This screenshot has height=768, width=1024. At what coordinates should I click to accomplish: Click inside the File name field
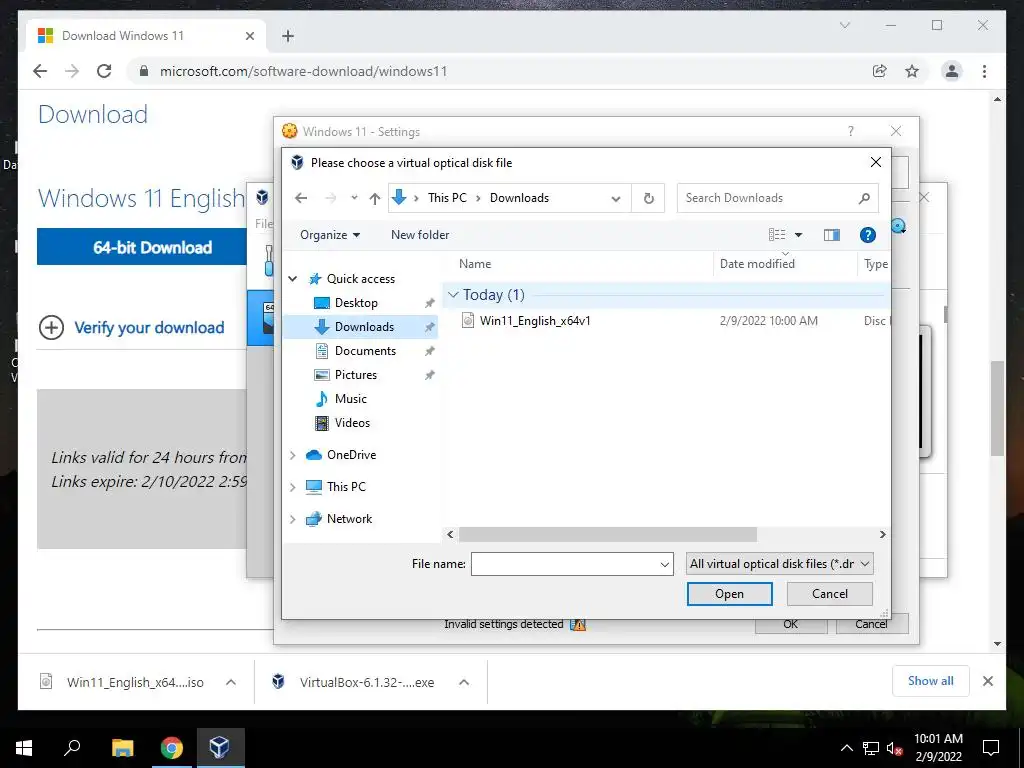pos(564,564)
